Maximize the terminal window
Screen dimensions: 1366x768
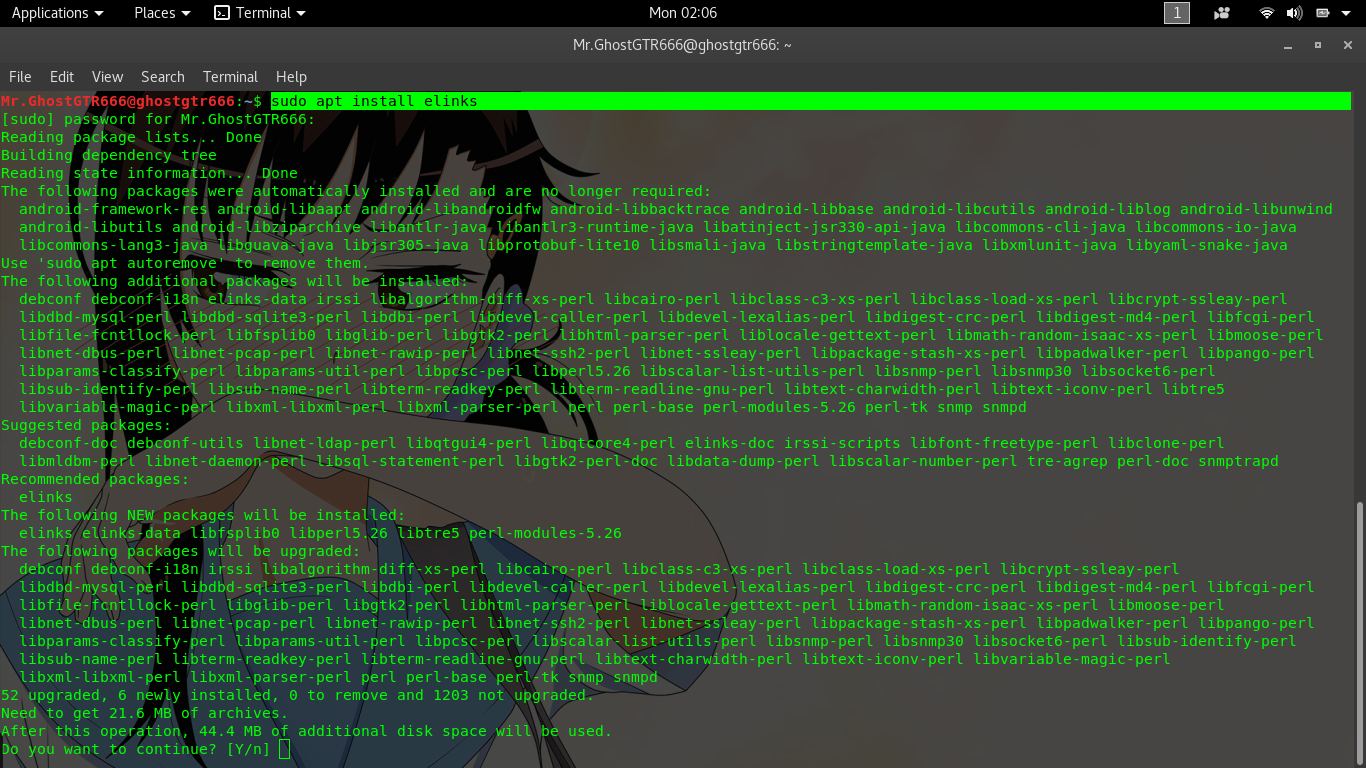[x=1318, y=45]
